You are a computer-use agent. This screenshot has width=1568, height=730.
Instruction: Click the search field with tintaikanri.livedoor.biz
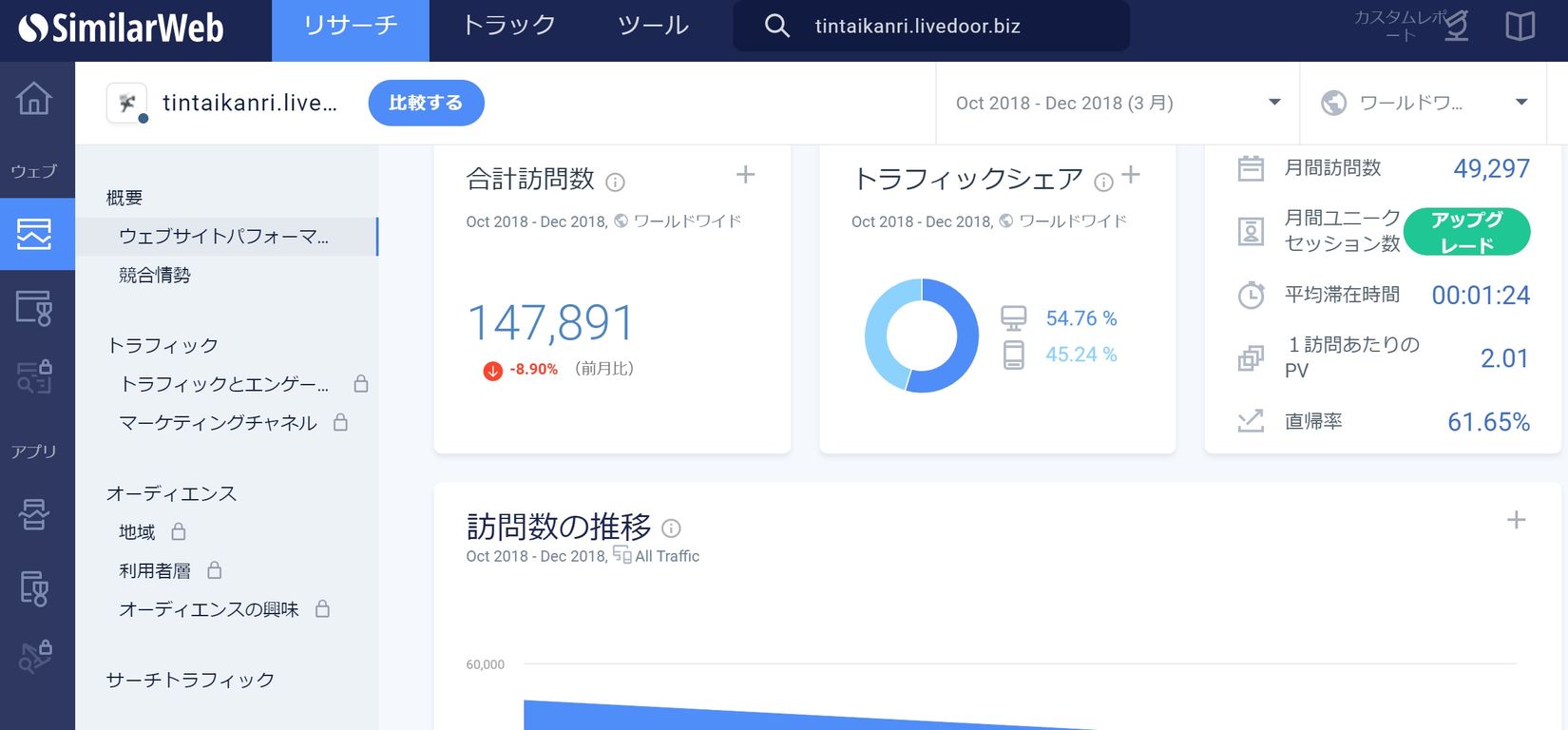(x=931, y=26)
